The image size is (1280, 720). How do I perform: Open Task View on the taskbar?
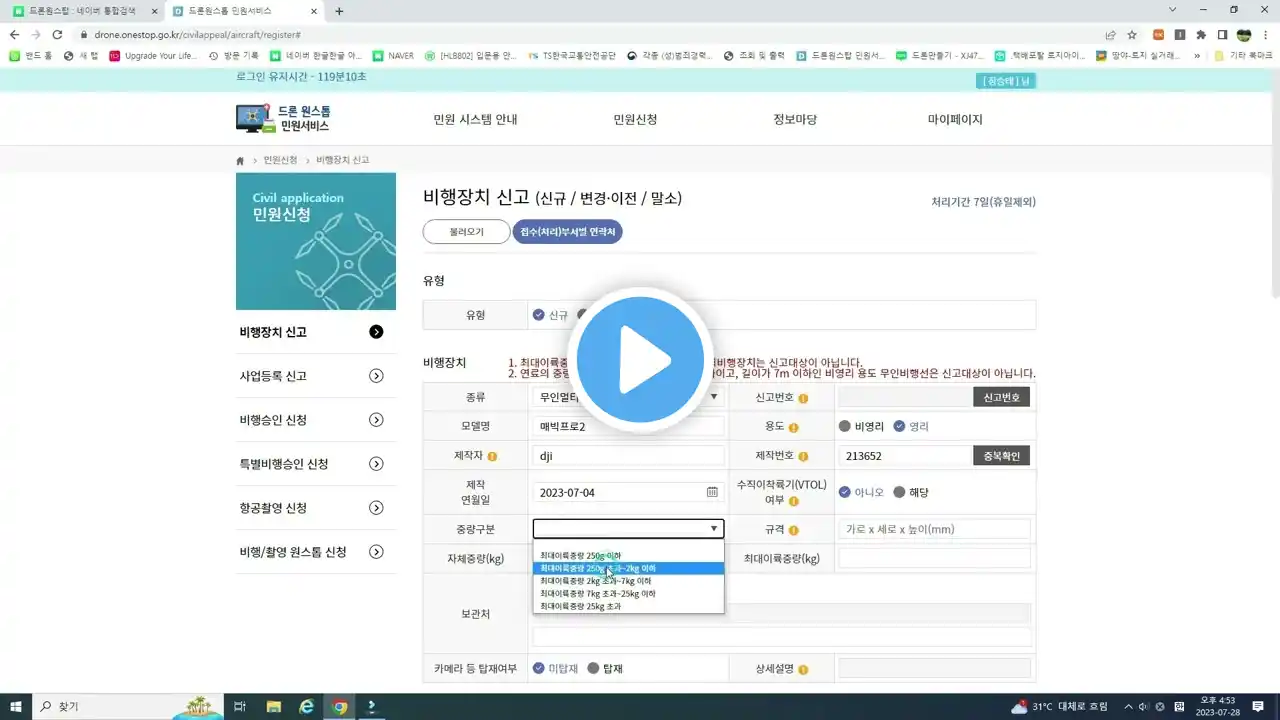pos(240,707)
